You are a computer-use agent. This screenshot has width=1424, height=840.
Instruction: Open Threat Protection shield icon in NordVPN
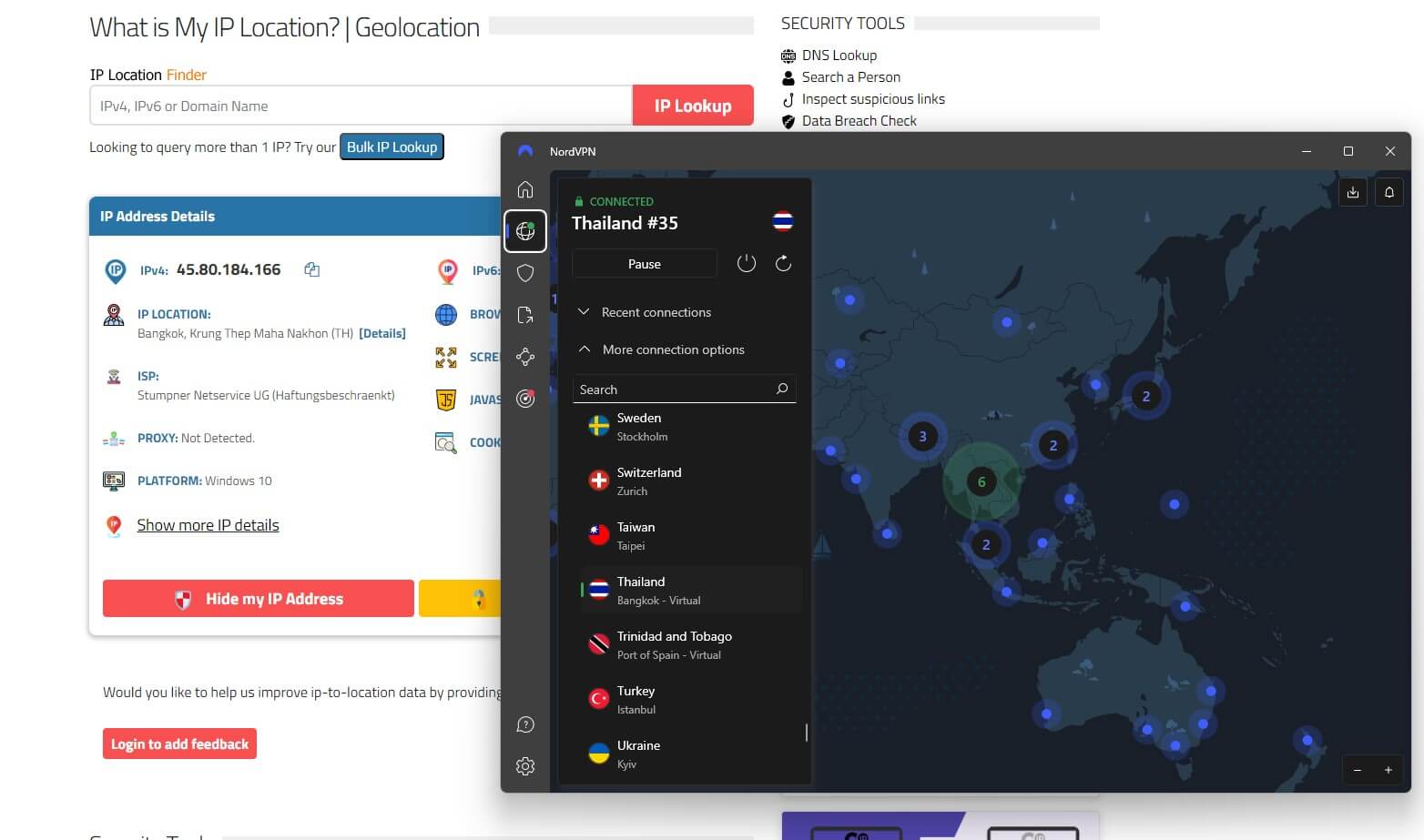point(525,273)
